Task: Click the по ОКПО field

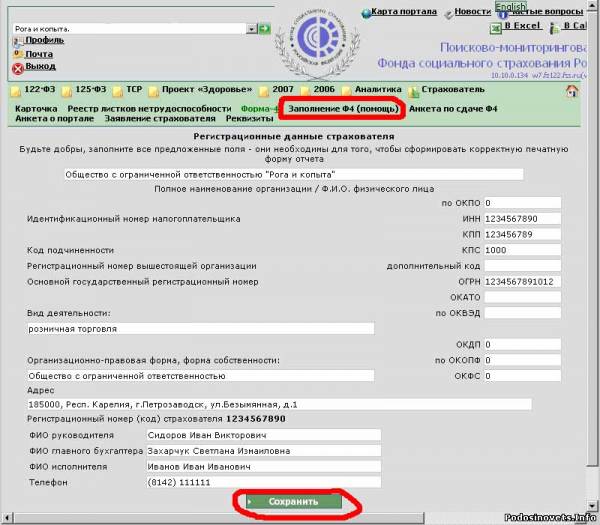Action: point(523,203)
